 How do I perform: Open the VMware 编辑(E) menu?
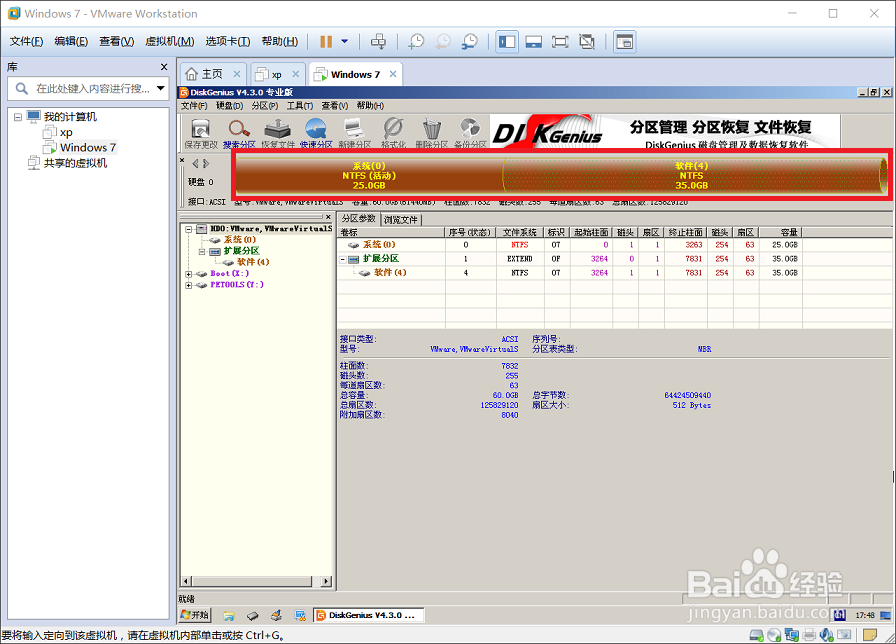coord(71,42)
